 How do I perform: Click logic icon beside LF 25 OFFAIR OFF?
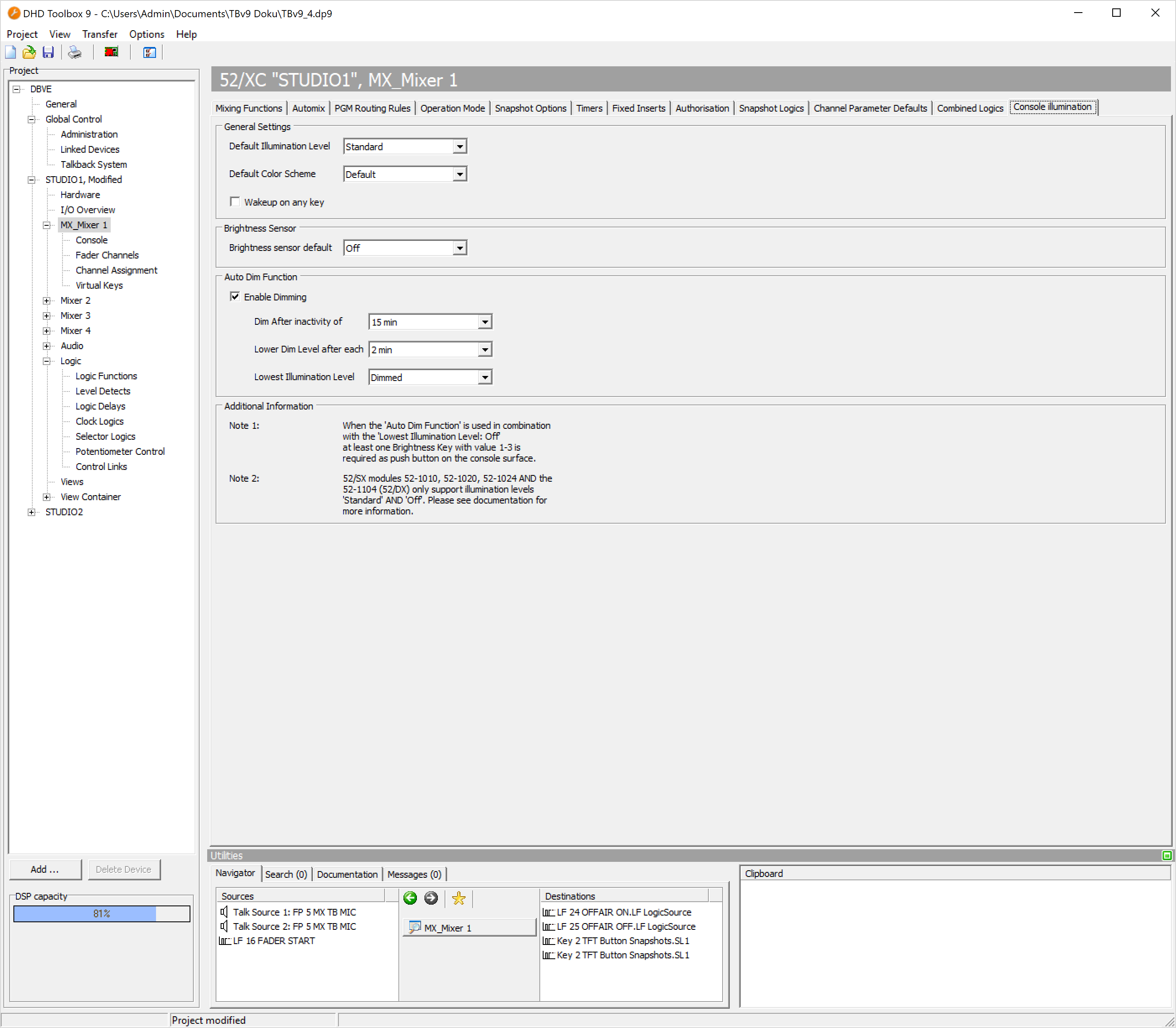tap(549, 926)
